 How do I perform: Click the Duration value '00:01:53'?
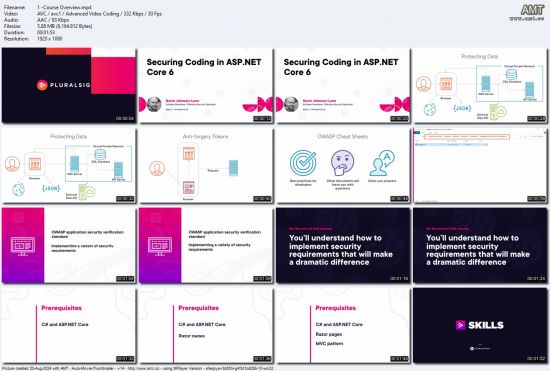[x=46, y=32]
